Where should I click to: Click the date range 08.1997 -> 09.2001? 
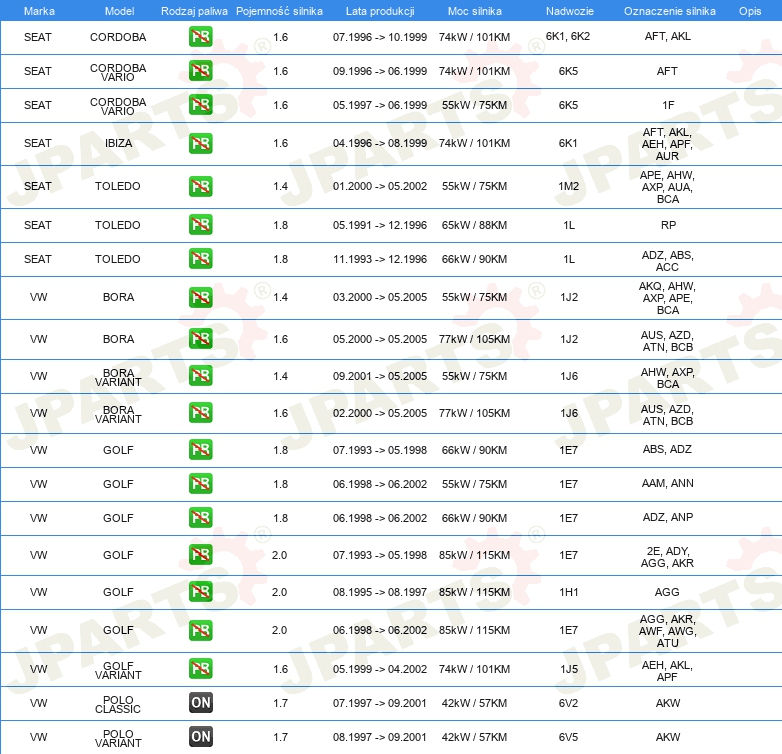(380, 737)
